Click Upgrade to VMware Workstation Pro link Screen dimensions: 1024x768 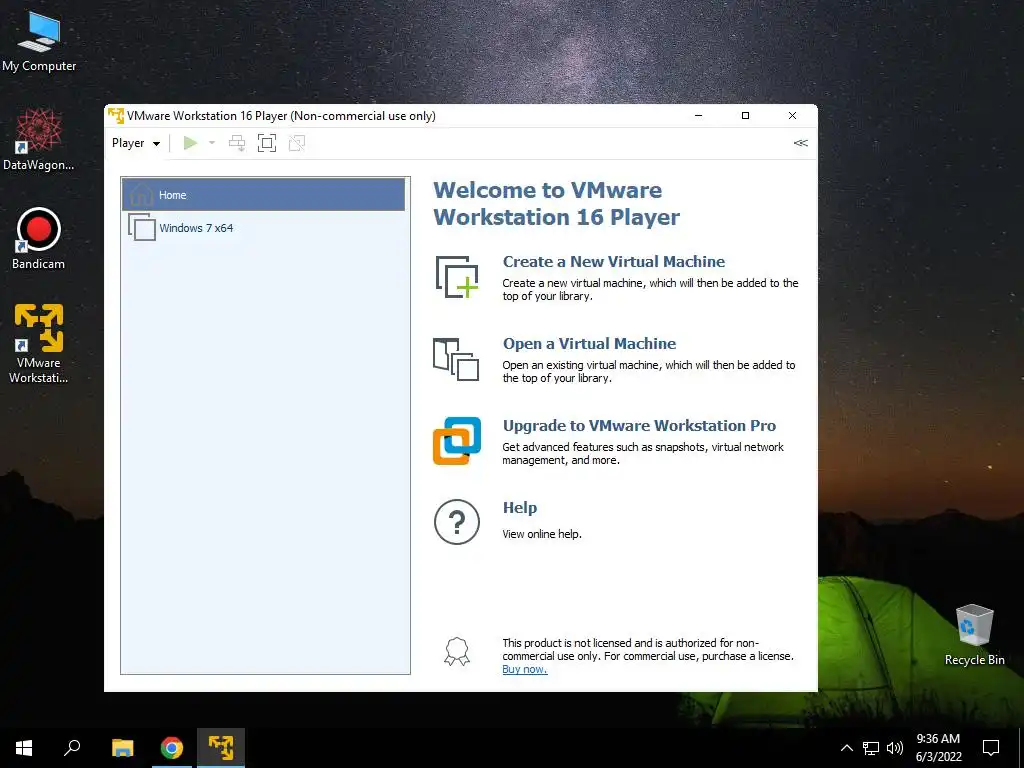point(639,426)
